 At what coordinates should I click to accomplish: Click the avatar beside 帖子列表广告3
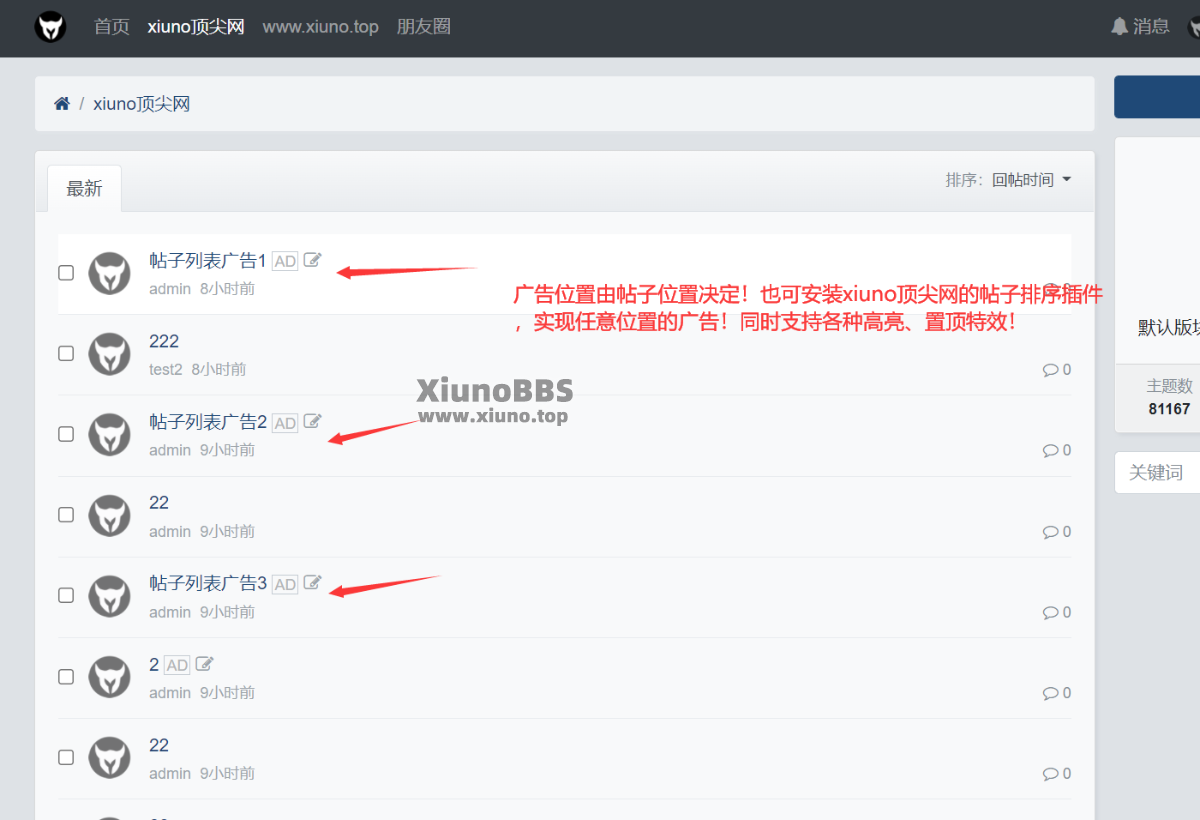(109, 596)
